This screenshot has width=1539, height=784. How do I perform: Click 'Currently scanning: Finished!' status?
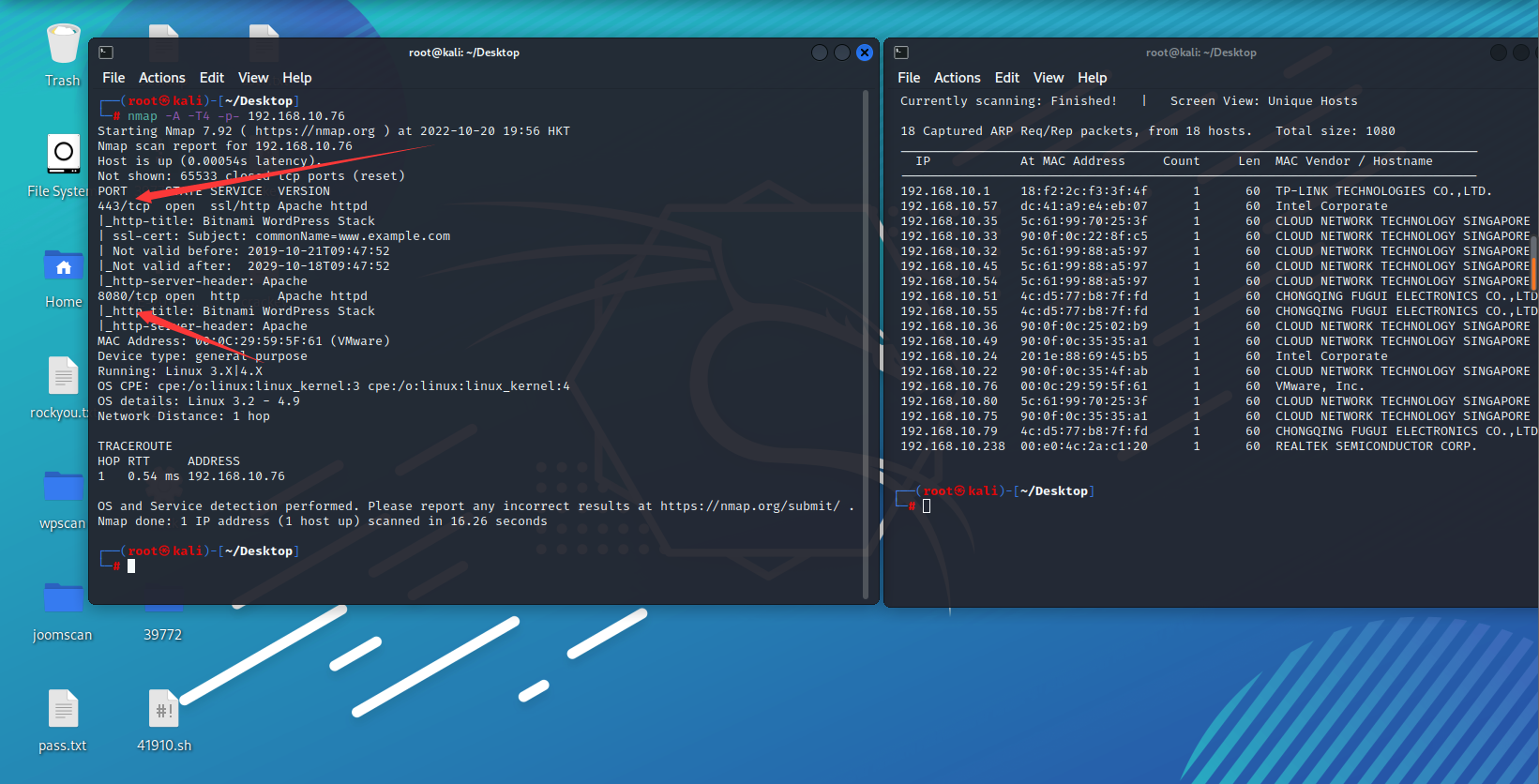point(1009,101)
